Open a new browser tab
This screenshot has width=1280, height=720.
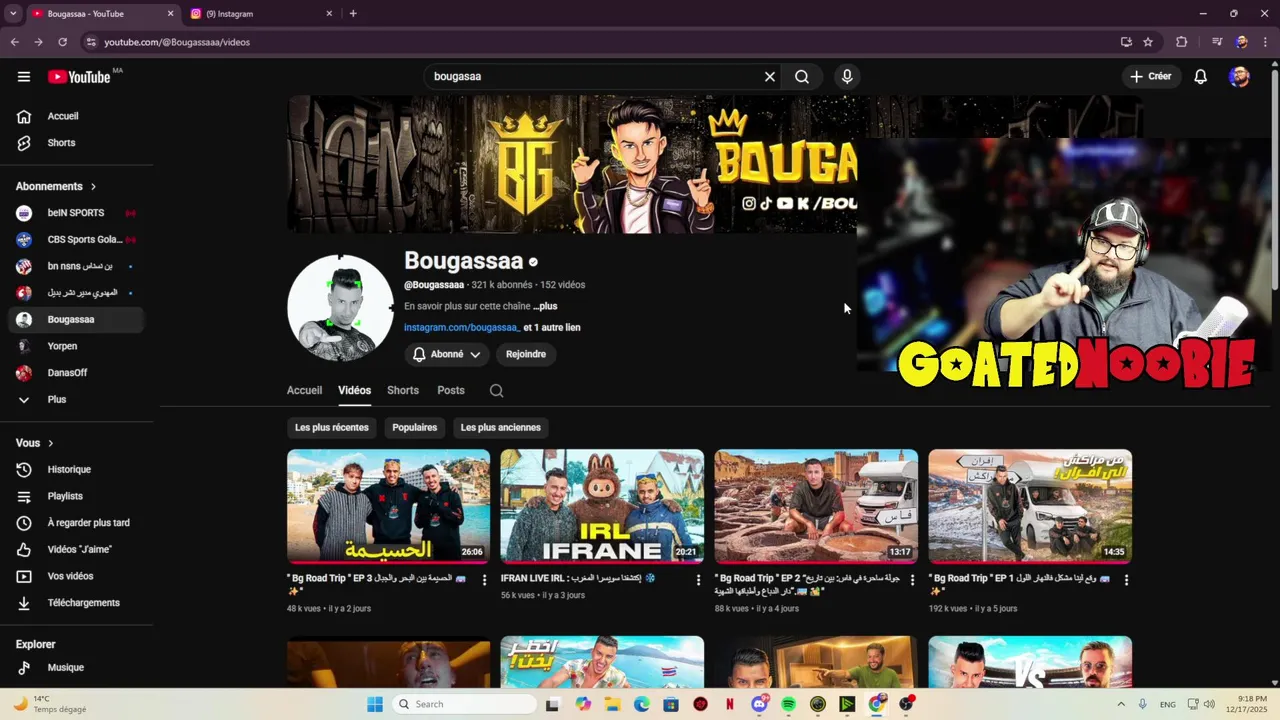pyautogui.click(x=353, y=14)
